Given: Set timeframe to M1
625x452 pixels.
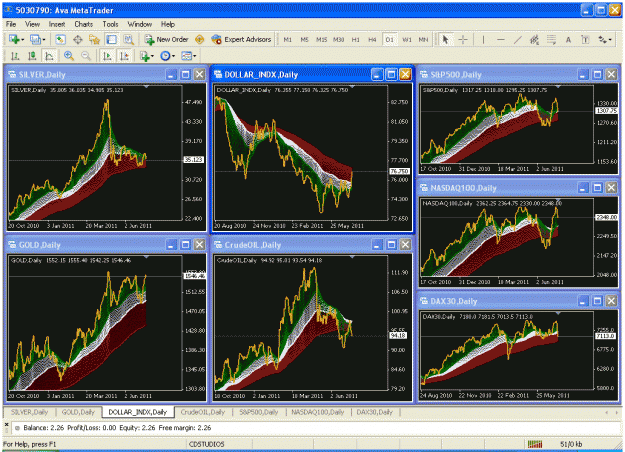Looking at the screenshot, I should click(287, 39).
